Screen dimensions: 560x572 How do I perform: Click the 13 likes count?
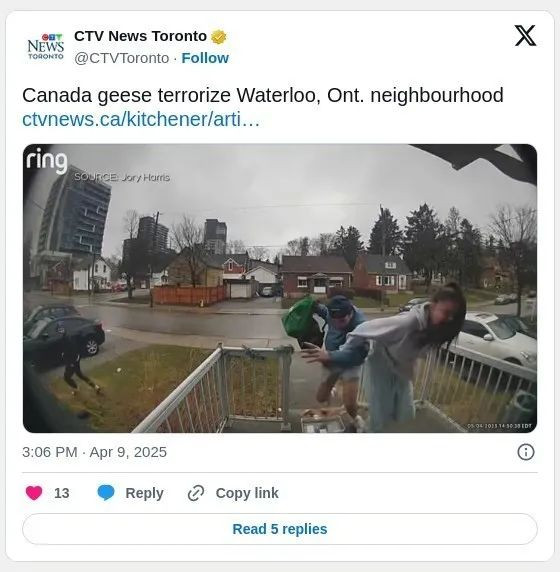point(62,493)
